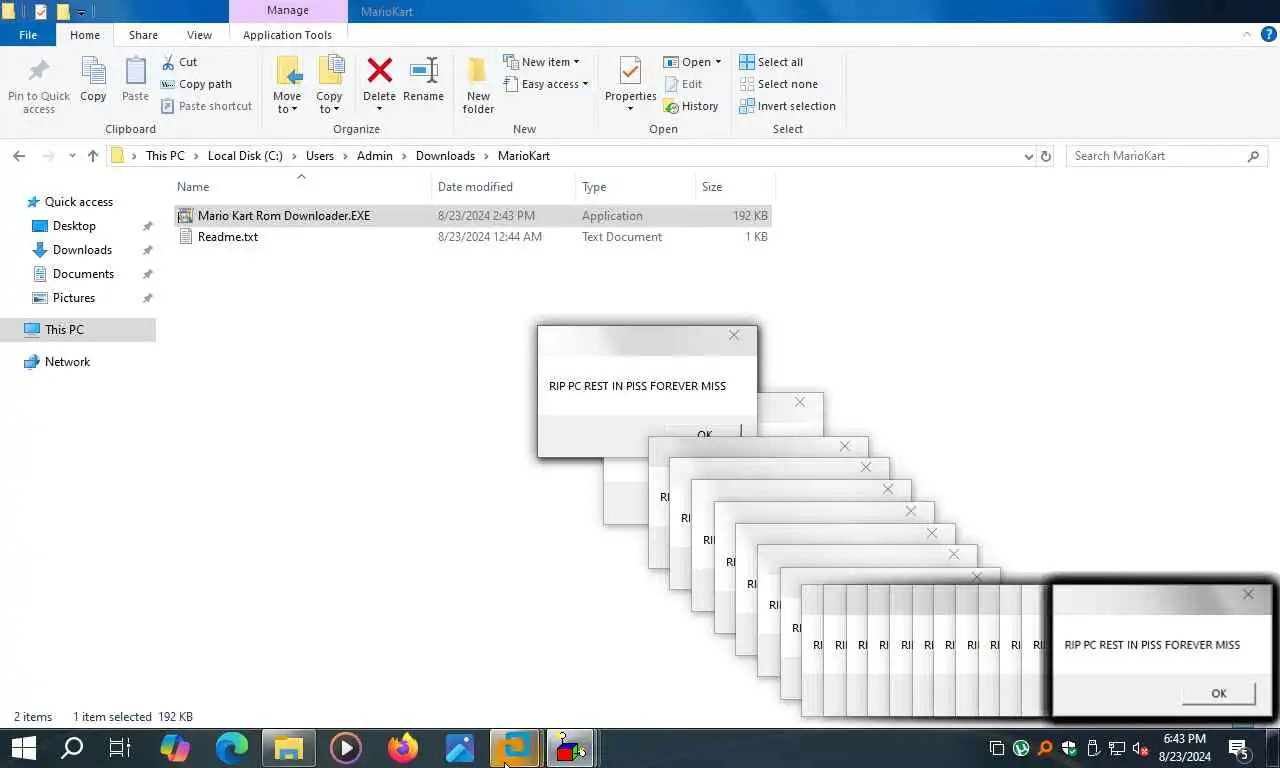Viewport: 1280px width, 768px height.
Task: Click the Pin to Quick access icon
Action: [x=38, y=72]
